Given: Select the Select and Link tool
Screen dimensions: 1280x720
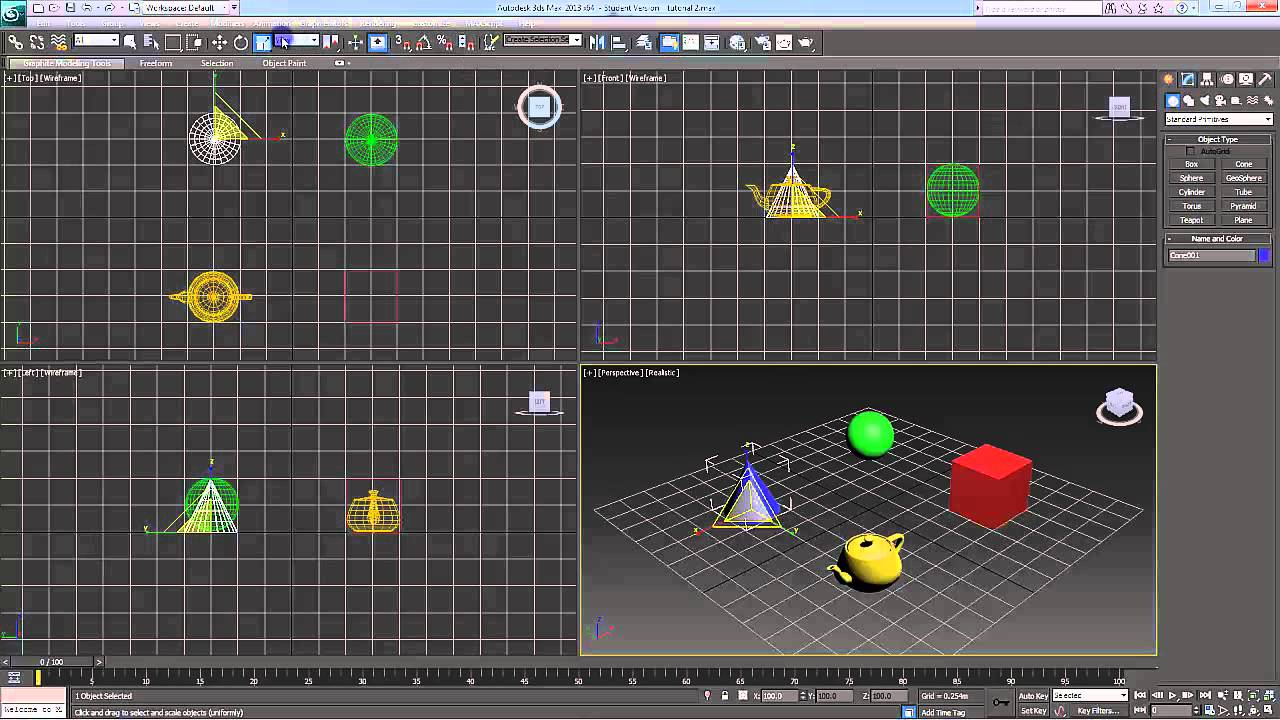Looking at the screenshot, I should click(x=15, y=42).
